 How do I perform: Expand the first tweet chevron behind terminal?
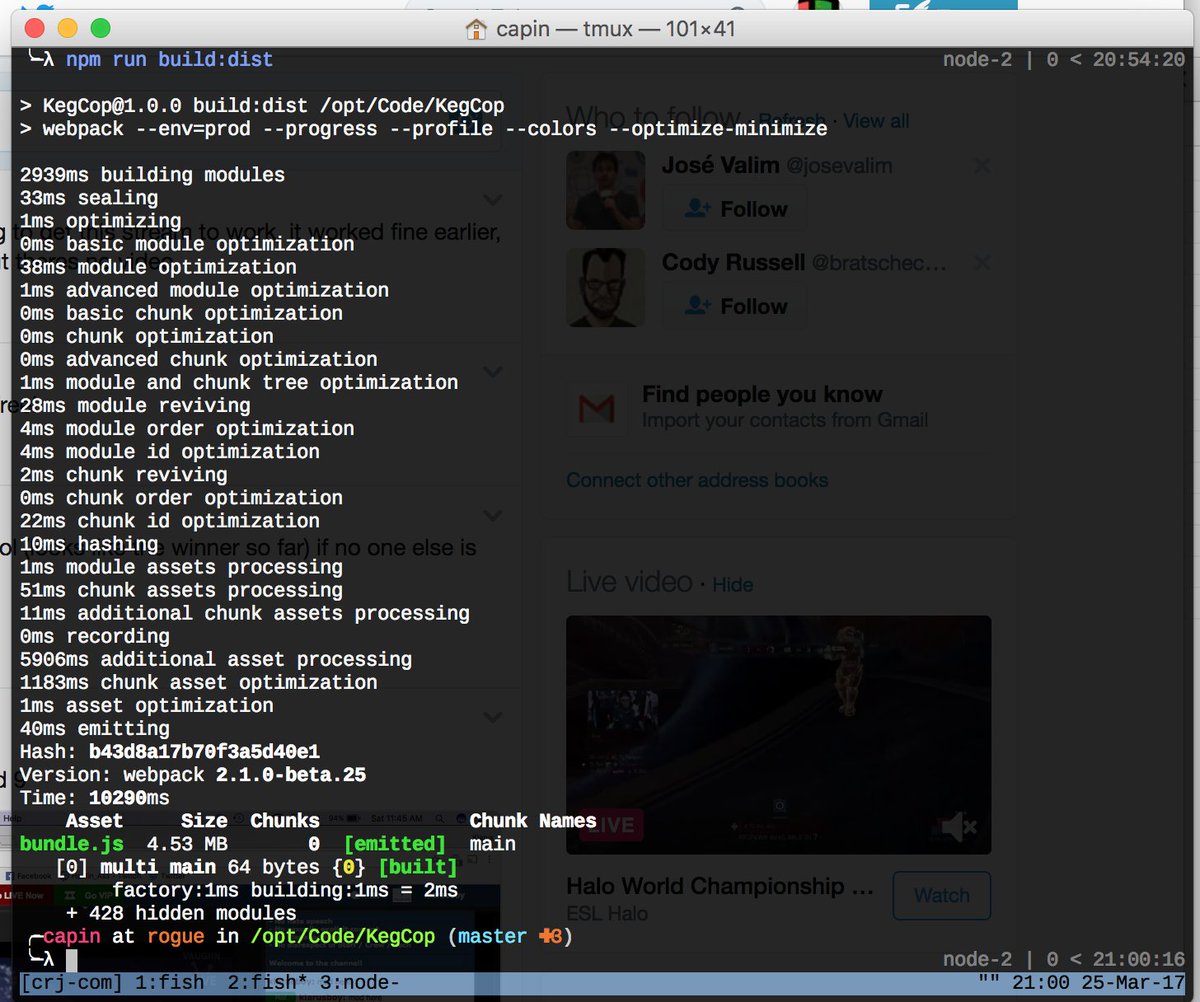492,199
